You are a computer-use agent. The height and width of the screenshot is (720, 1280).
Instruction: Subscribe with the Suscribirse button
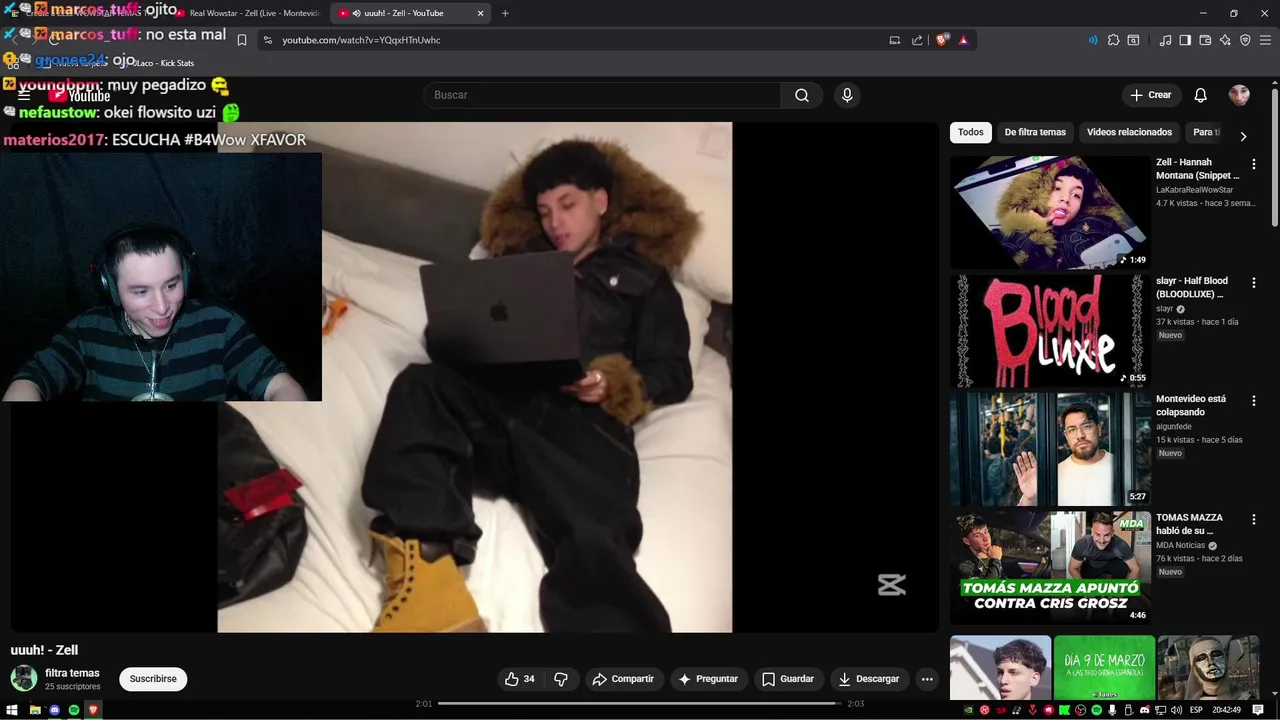[x=153, y=679]
